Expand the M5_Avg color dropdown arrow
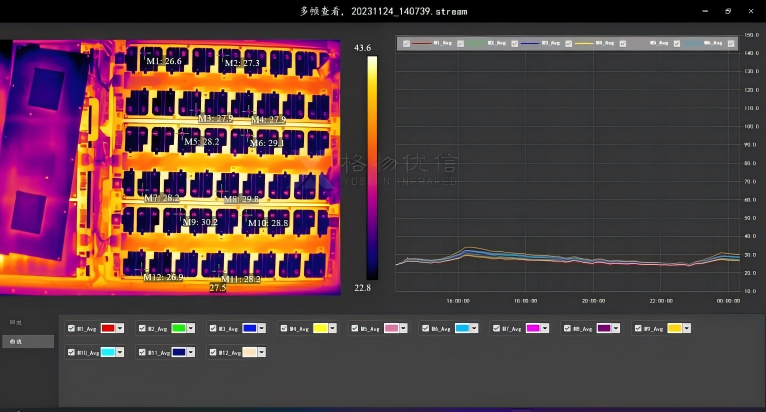Viewport: 766px width, 412px height. tap(404, 328)
